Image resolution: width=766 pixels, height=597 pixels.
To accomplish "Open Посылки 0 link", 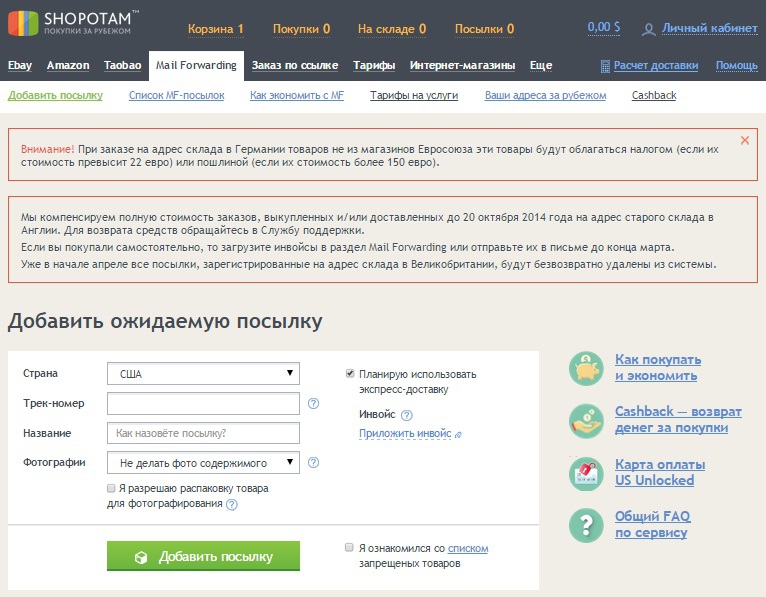I will (484, 29).
